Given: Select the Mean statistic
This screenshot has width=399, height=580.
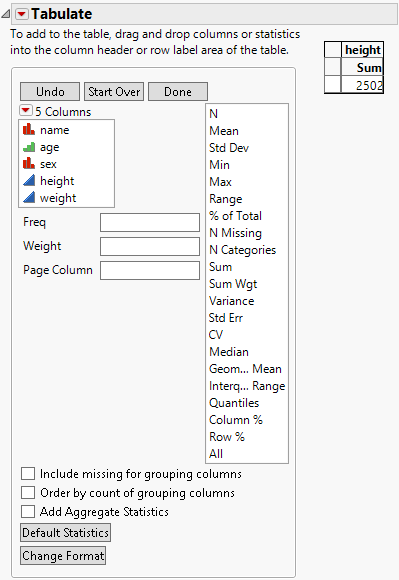Looking at the screenshot, I should [x=224, y=131].
